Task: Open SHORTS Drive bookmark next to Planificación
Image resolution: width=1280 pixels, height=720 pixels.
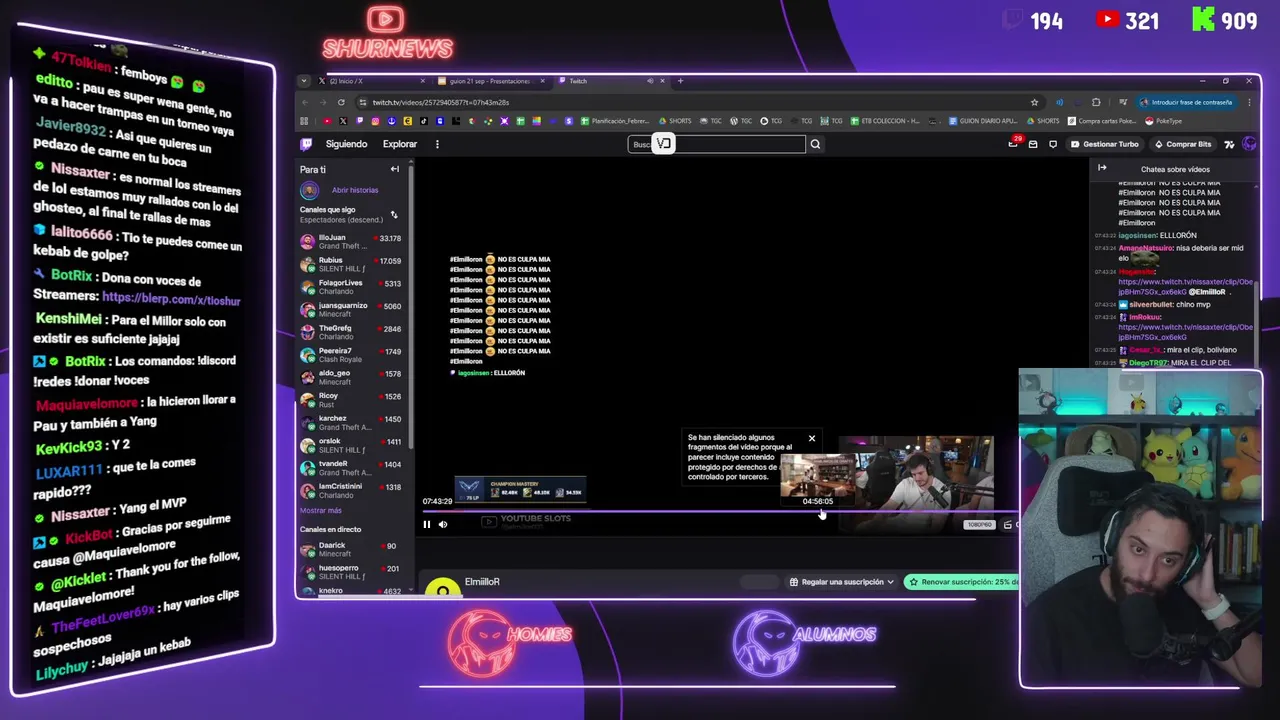Action: [x=675, y=121]
